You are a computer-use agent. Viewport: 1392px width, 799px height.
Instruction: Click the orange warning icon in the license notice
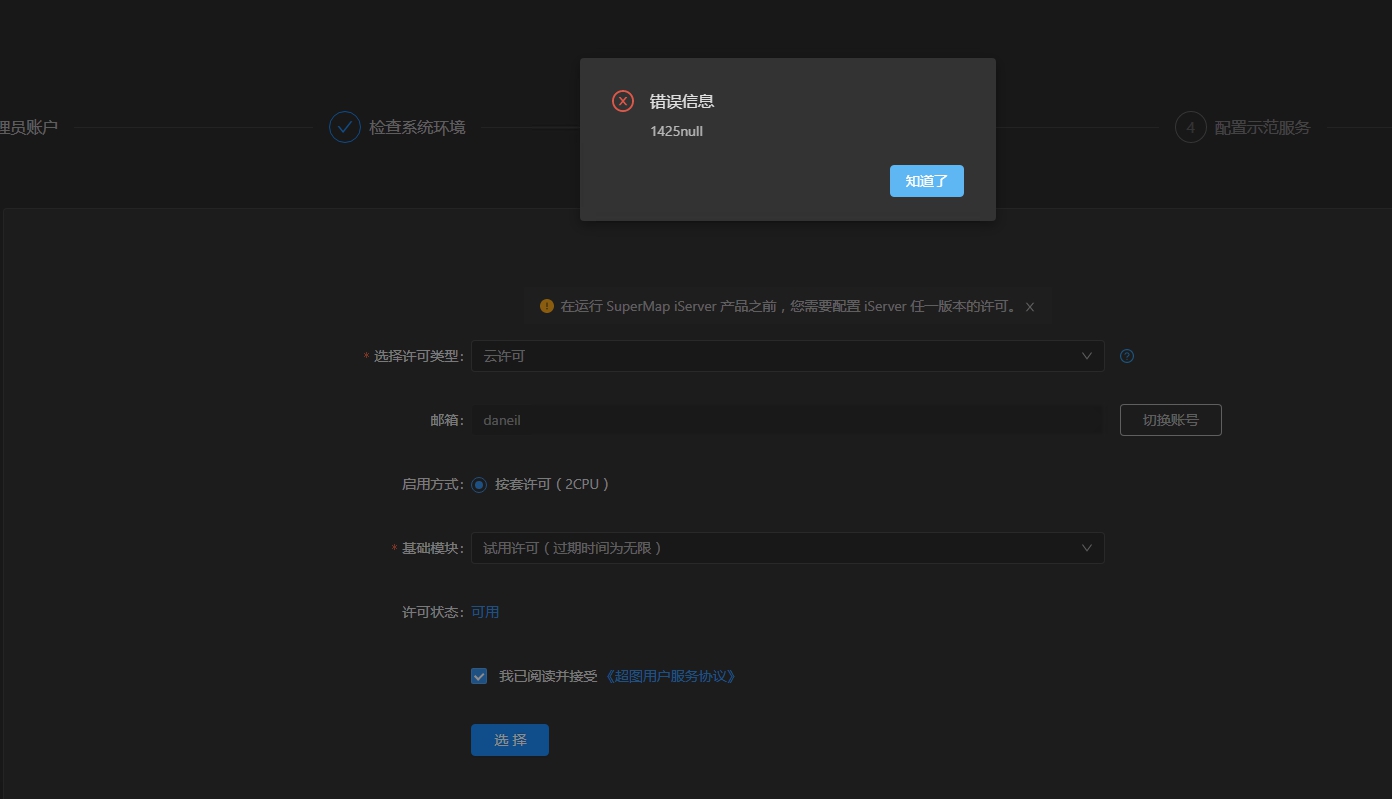click(x=547, y=306)
